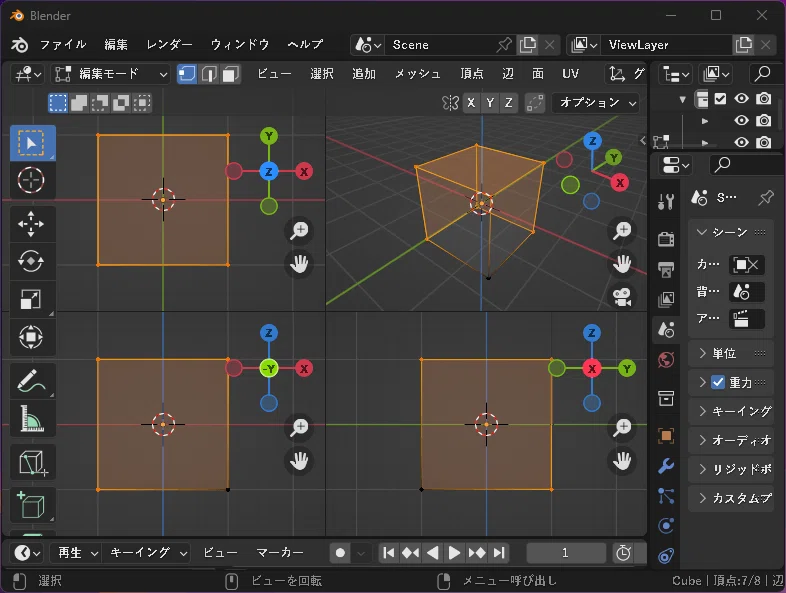Select the Rotate tool
786x593 pixels.
tap(31, 261)
